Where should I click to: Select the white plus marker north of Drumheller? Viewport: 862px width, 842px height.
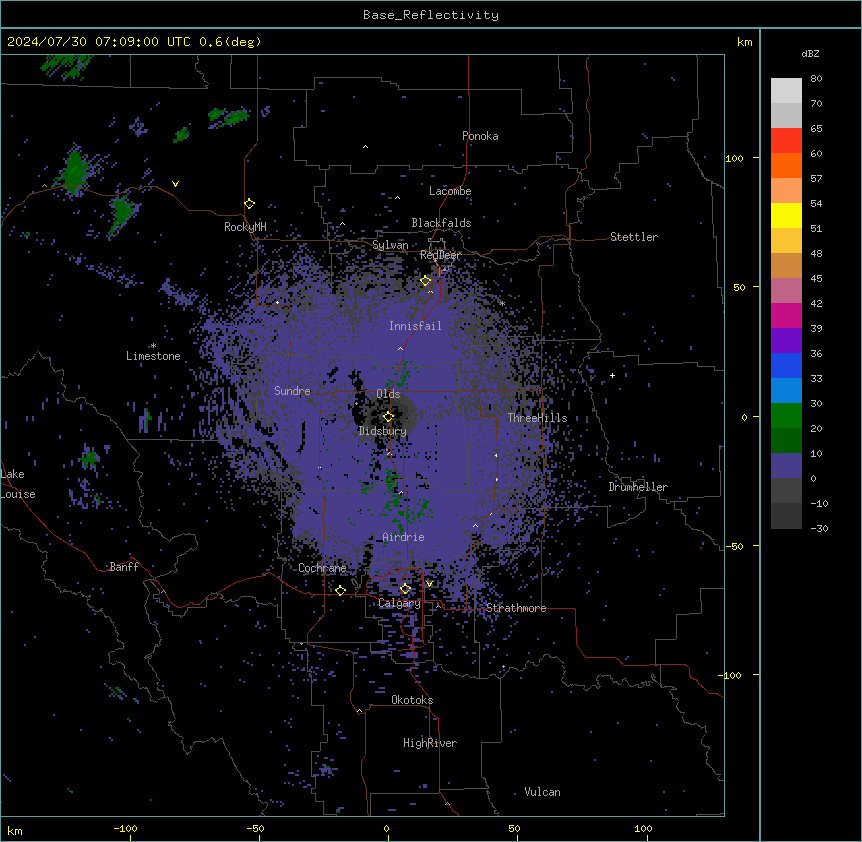[612, 375]
